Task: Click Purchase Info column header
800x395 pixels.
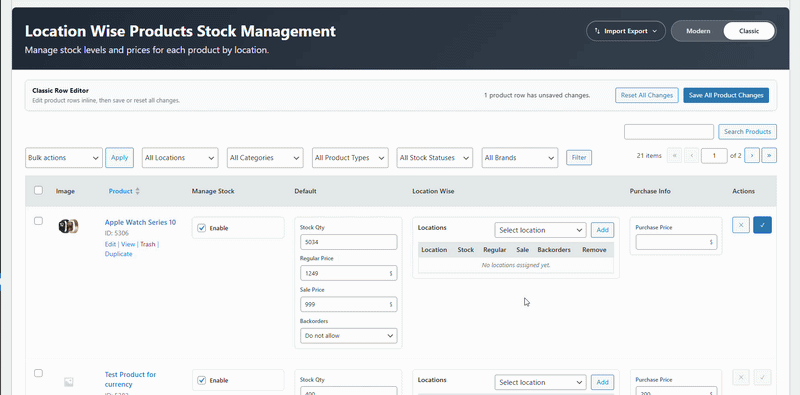Action: (650, 191)
